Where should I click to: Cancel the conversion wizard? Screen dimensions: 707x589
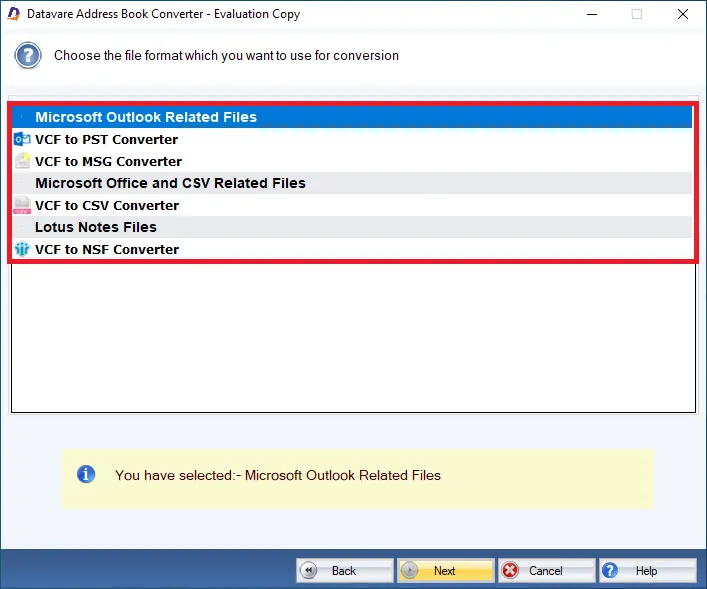[547, 571]
